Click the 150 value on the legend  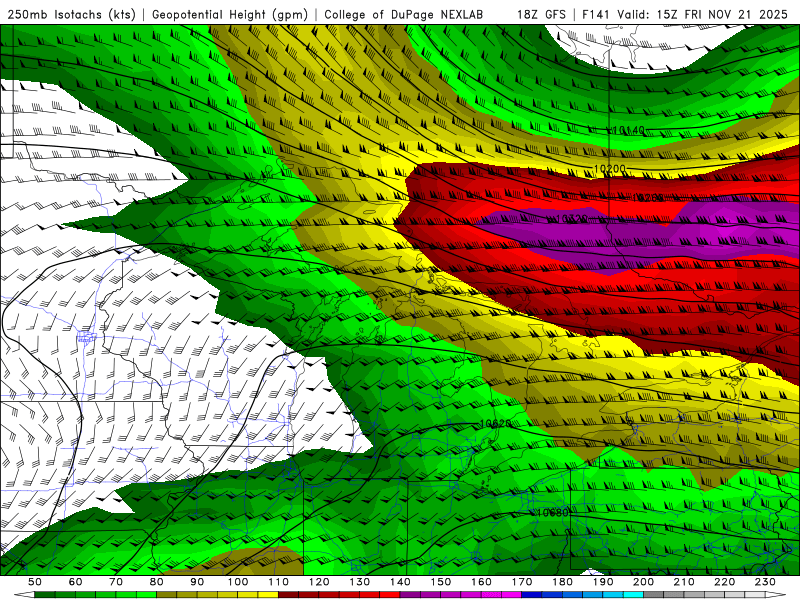coord(440,582)
